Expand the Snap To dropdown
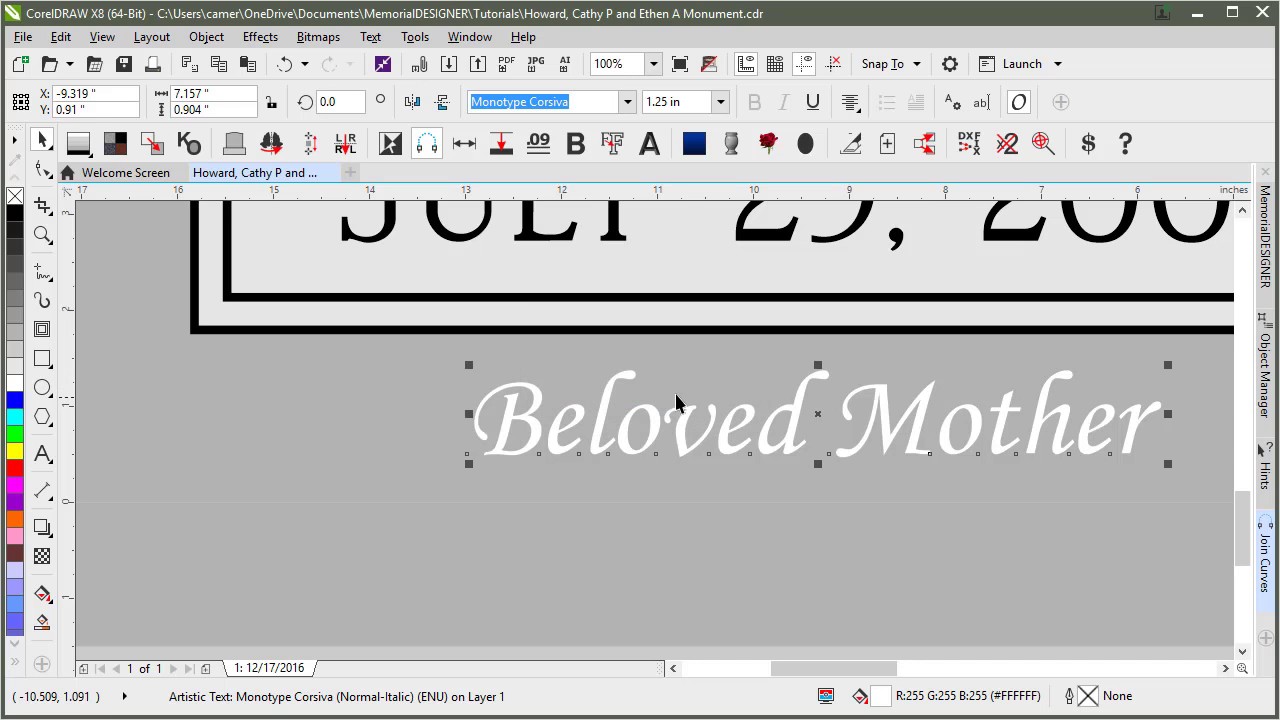The height and width of the screenshot is (720, 1280). point(916,64)
